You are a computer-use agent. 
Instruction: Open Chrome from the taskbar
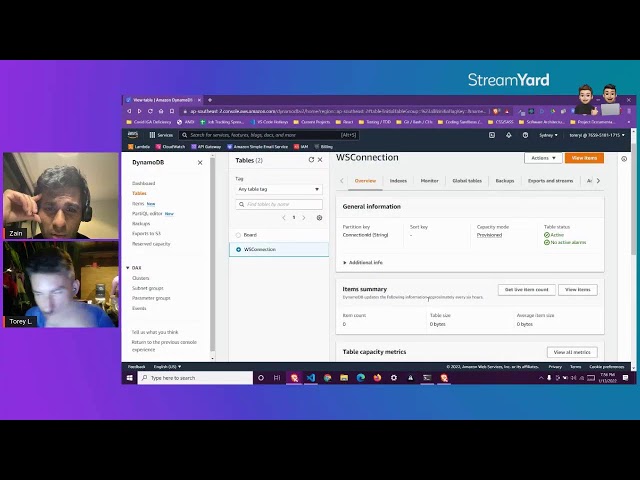pos(327,378)
